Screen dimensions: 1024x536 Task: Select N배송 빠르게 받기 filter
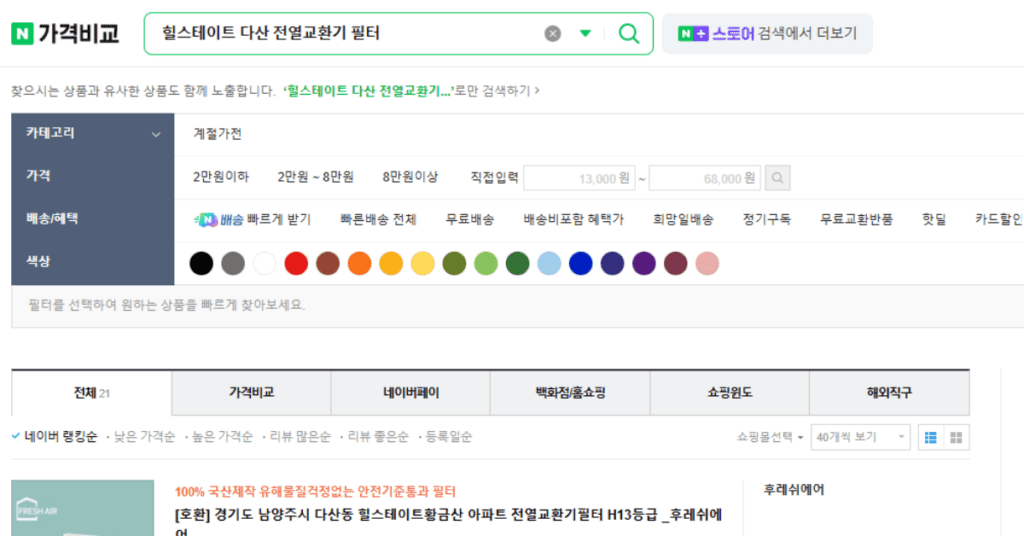click(x=253, y=219)
